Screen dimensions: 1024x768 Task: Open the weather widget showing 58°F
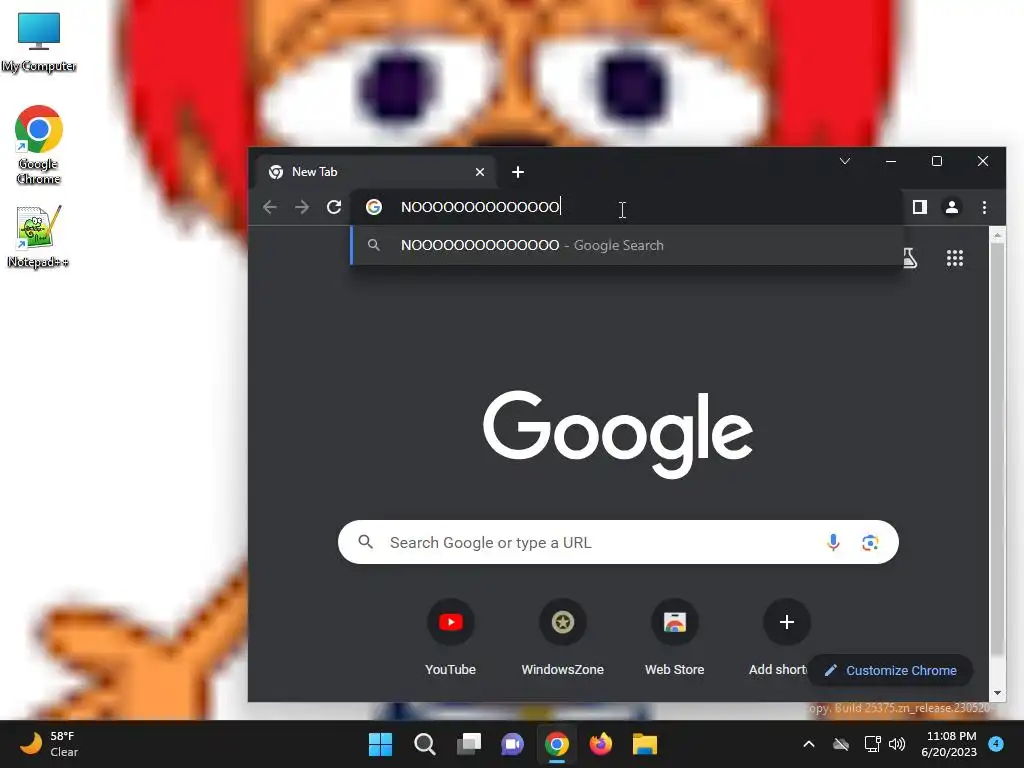[x=49, y=744]
